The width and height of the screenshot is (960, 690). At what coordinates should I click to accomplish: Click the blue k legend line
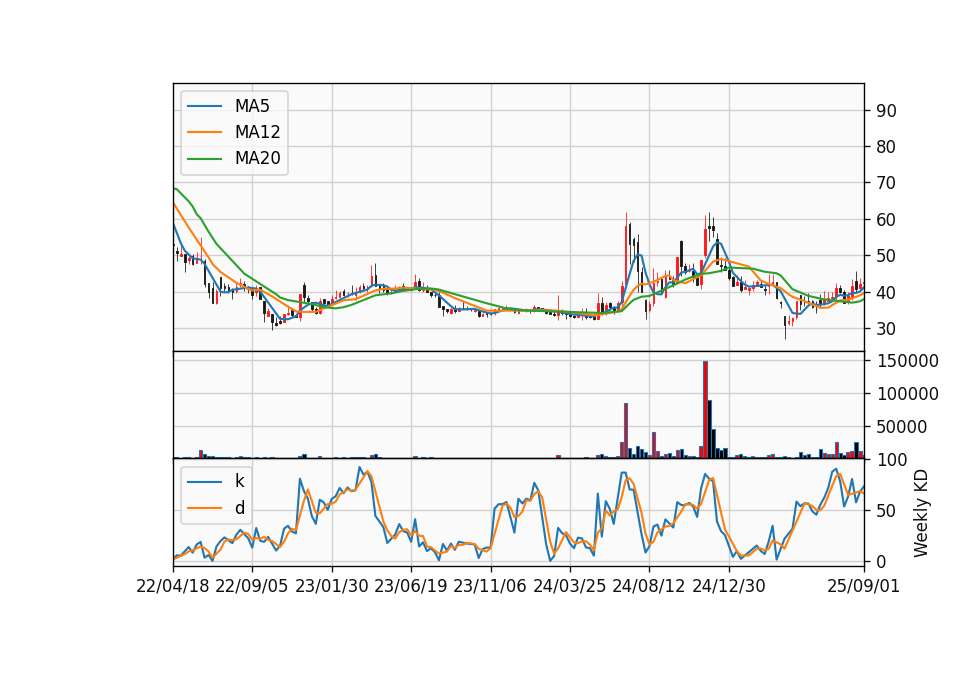204,482
